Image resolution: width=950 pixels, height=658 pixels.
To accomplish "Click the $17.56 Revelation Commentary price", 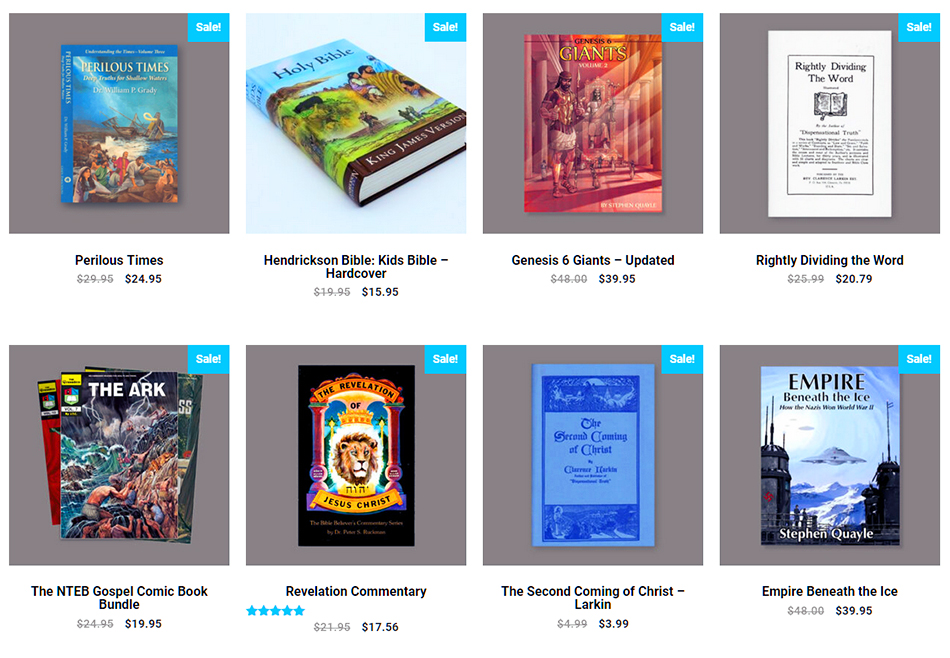I will coord(380,627).
